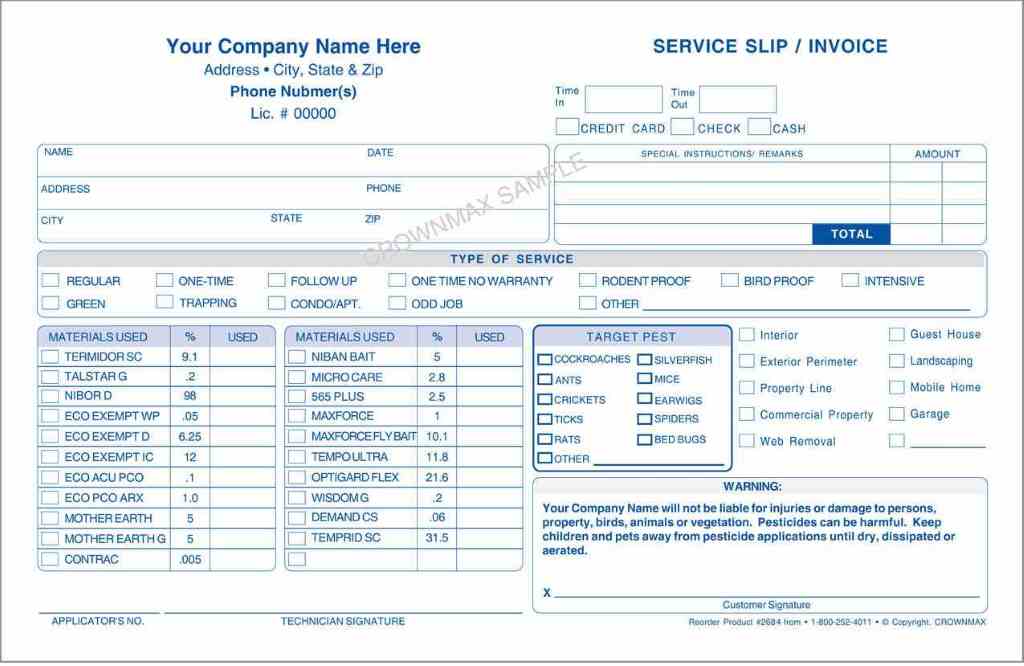Tick the OTHER service type checkbox
This screenshot has height=666, width=1024.
click(x=588, y=303)
